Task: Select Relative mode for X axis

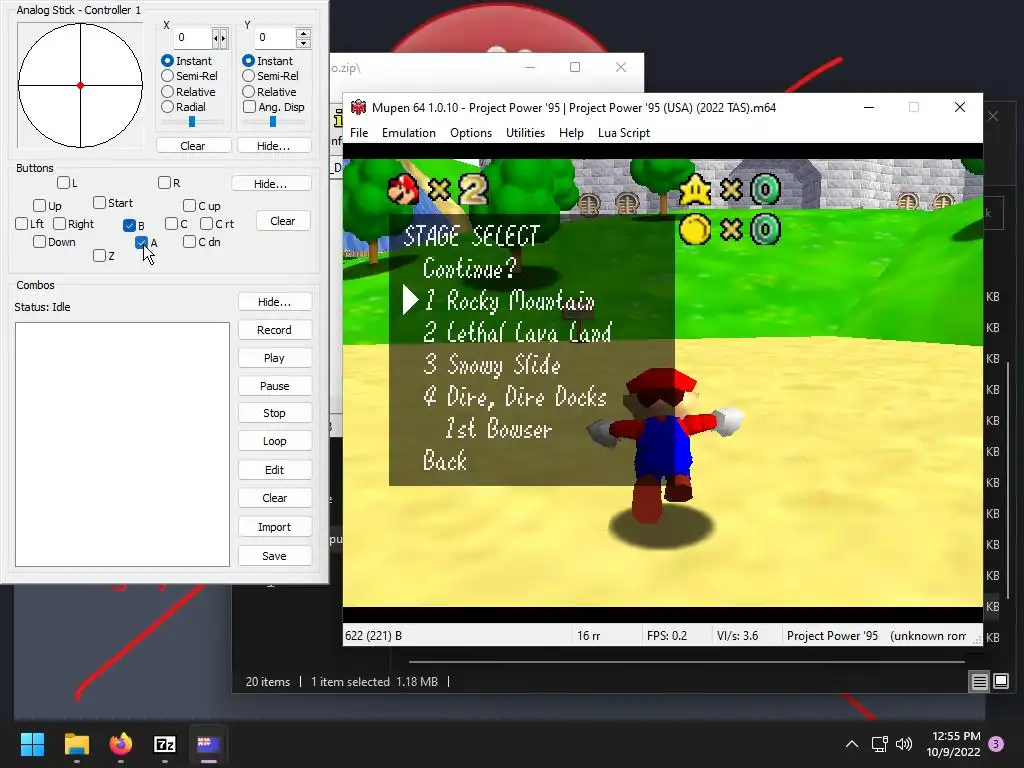Action: tap(167, 91)
